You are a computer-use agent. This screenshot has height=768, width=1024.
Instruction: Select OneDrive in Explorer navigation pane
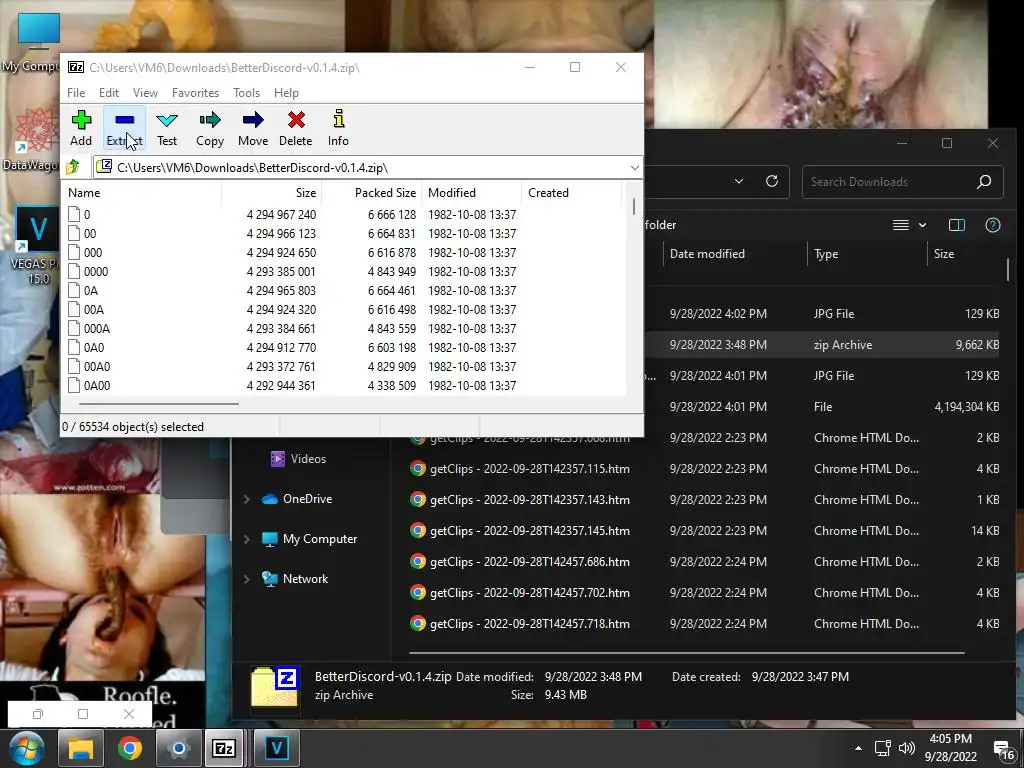click(x=297, y=499)
